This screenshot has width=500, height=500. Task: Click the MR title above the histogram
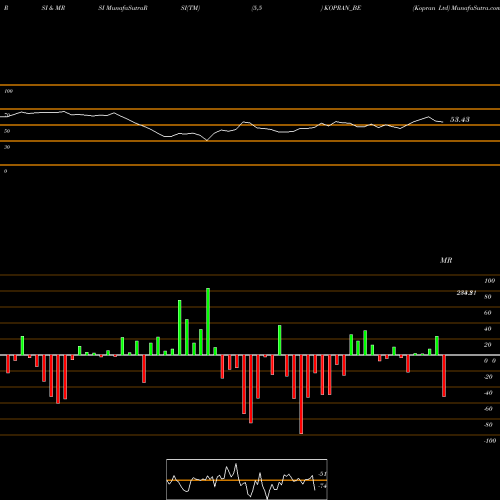[x=446, y=260]
